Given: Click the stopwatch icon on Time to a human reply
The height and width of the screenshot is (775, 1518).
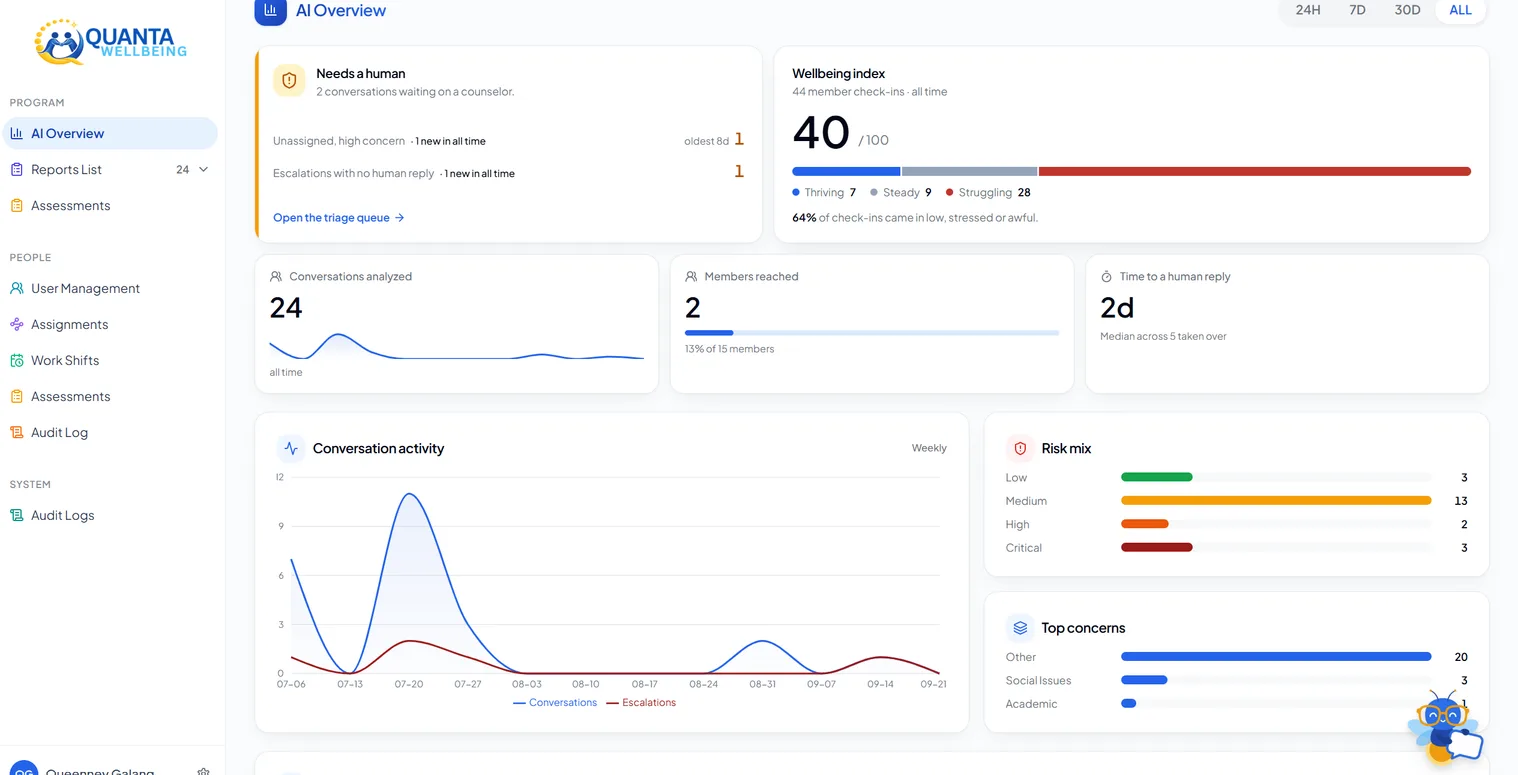Looking at the screenshot, I should coord(1107,277).
